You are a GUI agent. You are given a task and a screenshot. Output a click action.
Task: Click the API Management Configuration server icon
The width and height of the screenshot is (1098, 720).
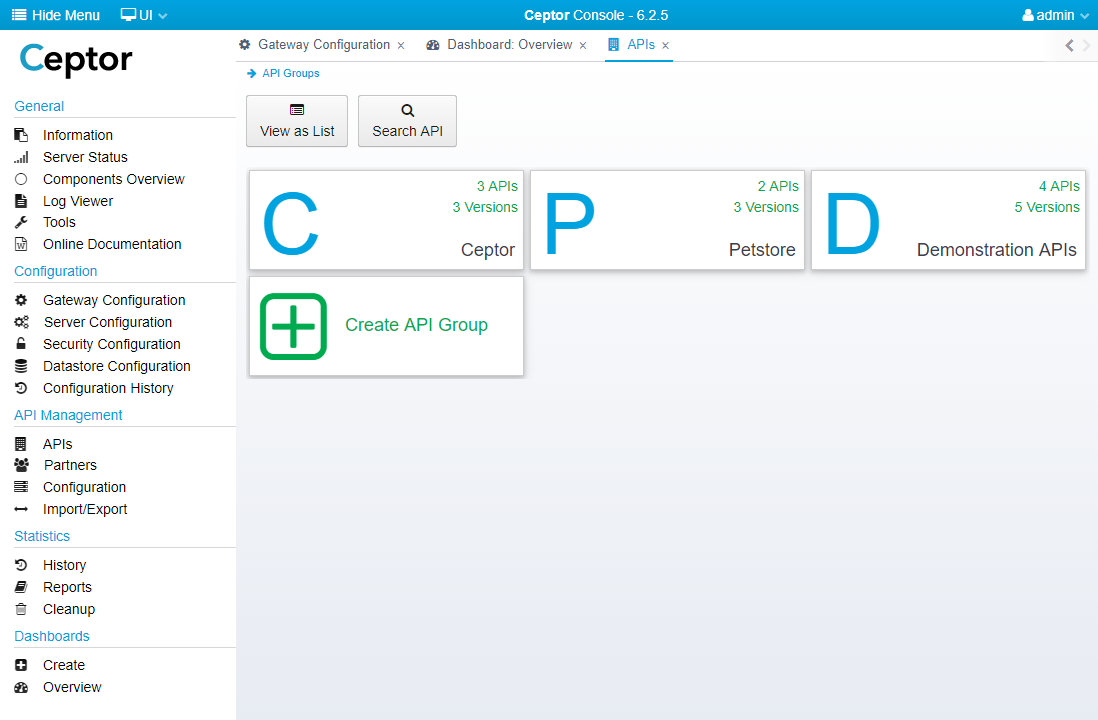[21, 487]
